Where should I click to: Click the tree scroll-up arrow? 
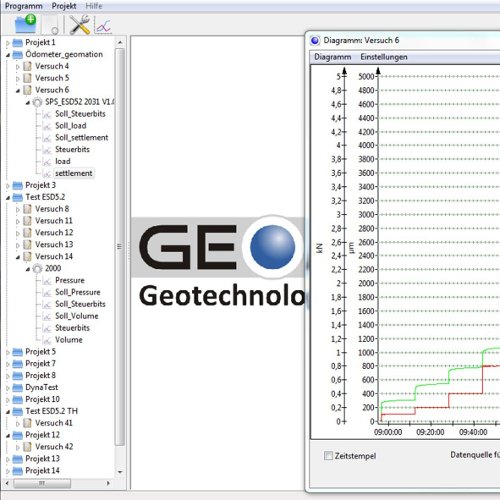coord(120,42)
